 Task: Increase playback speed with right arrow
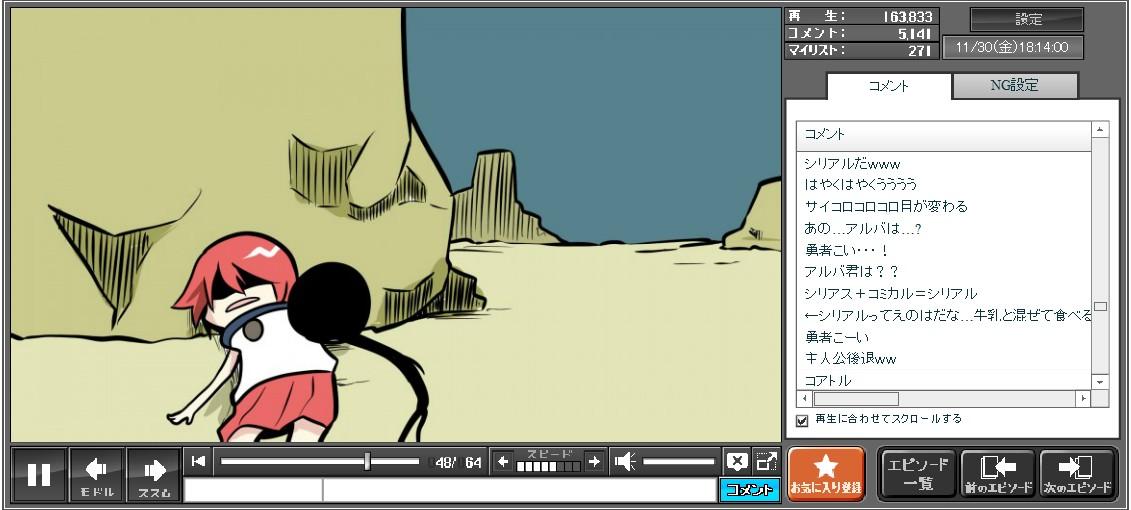tap(594, 461)
